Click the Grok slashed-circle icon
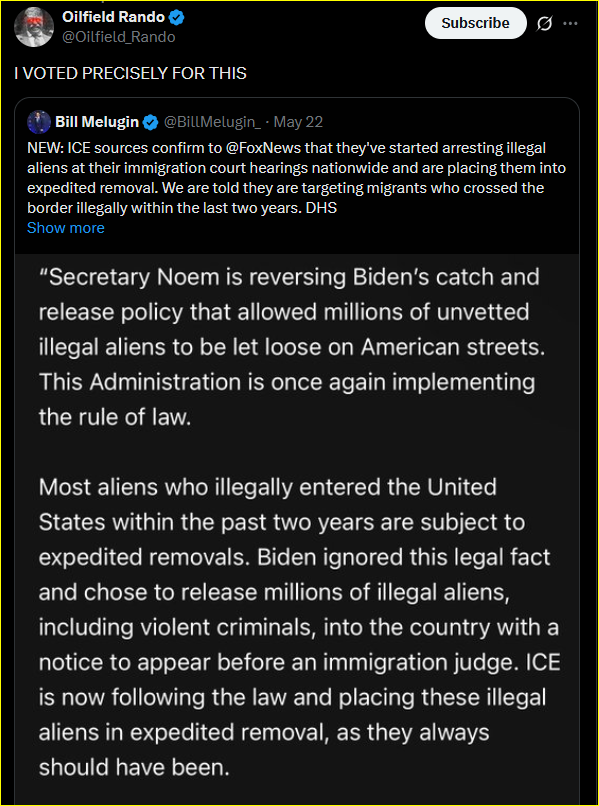599x806 pixels. point(544,24)
